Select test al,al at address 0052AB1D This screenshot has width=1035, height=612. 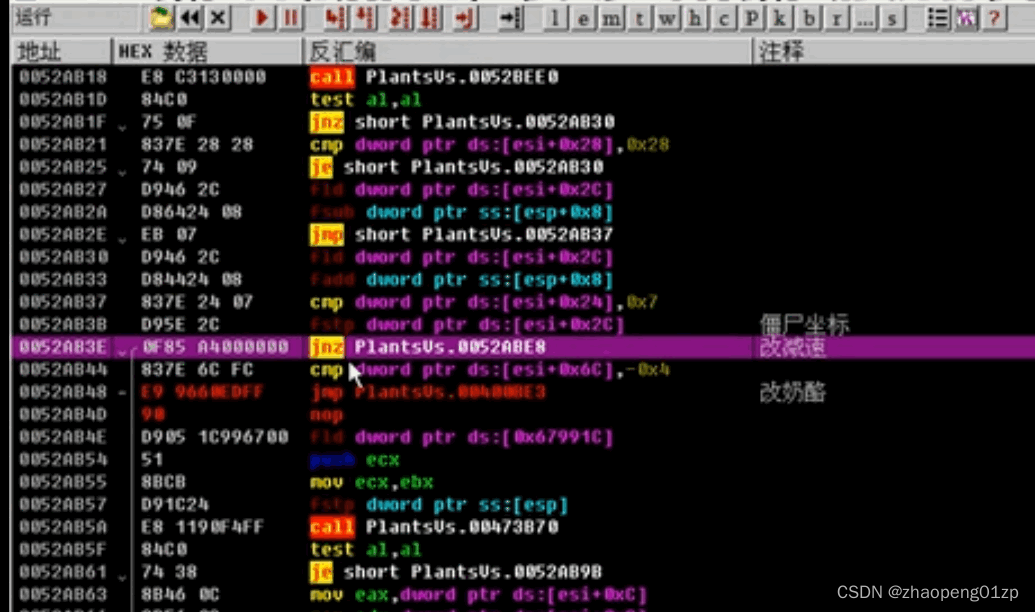click(366, 99)
